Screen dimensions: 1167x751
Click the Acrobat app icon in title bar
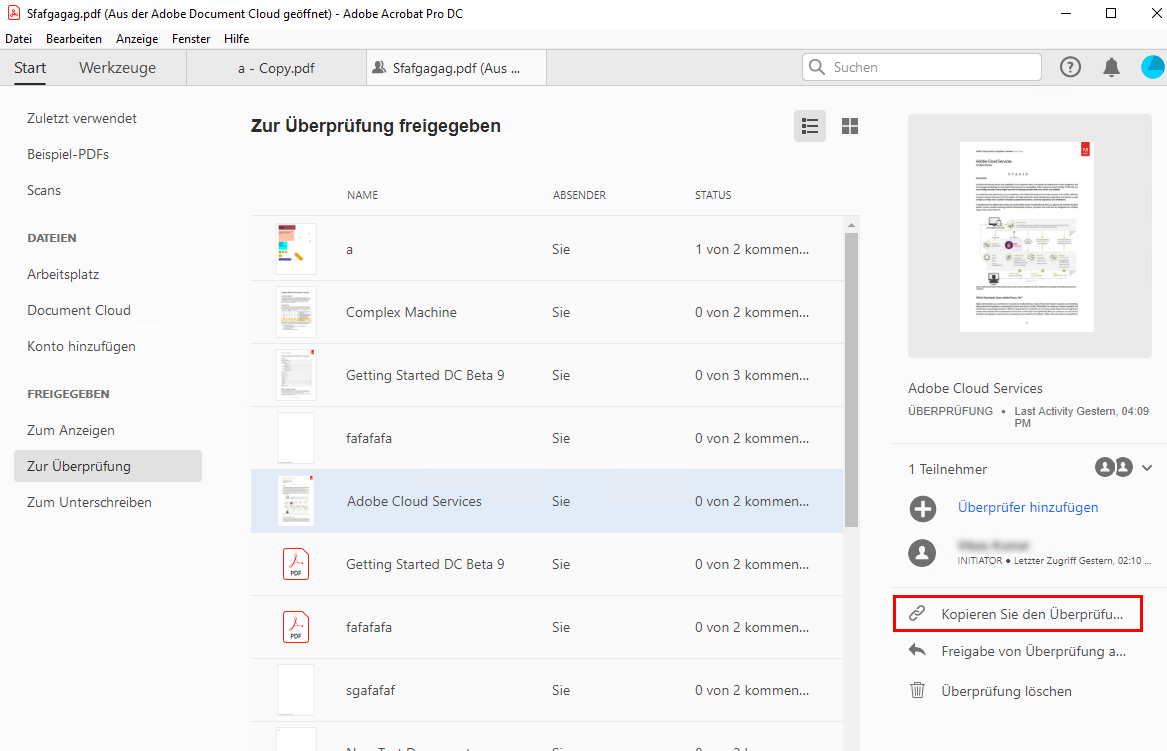pyautogui.click(x=13, y=13)
